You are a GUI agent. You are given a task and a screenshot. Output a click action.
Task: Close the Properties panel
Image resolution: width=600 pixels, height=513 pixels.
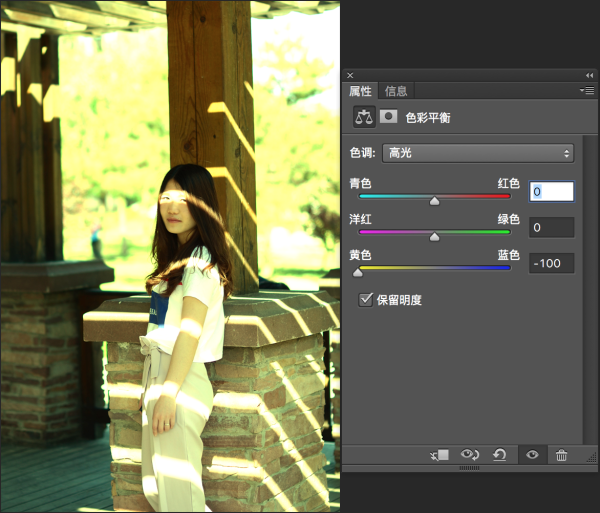coord(350,75)
